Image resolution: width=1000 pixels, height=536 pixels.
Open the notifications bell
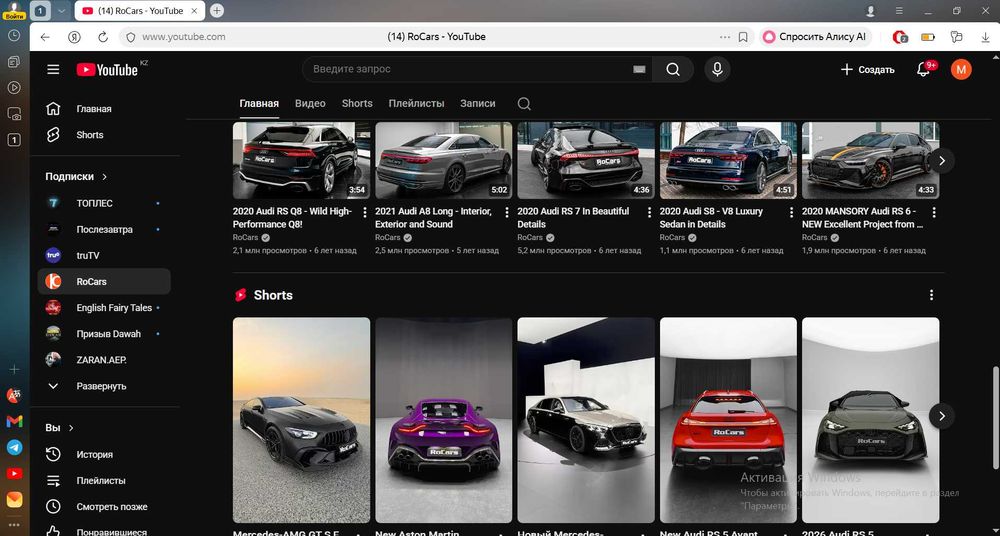coord(923,69)
